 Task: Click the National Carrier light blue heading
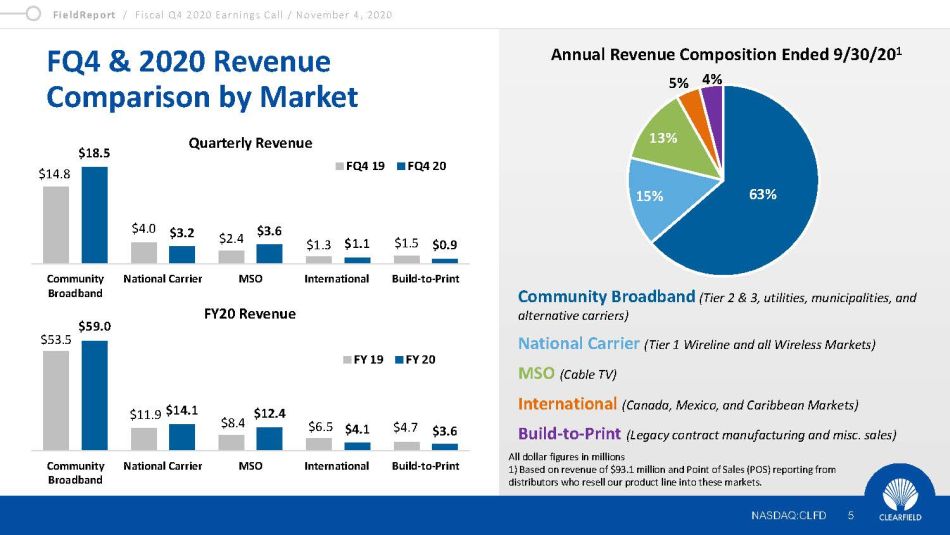click(x=578, y=344)
